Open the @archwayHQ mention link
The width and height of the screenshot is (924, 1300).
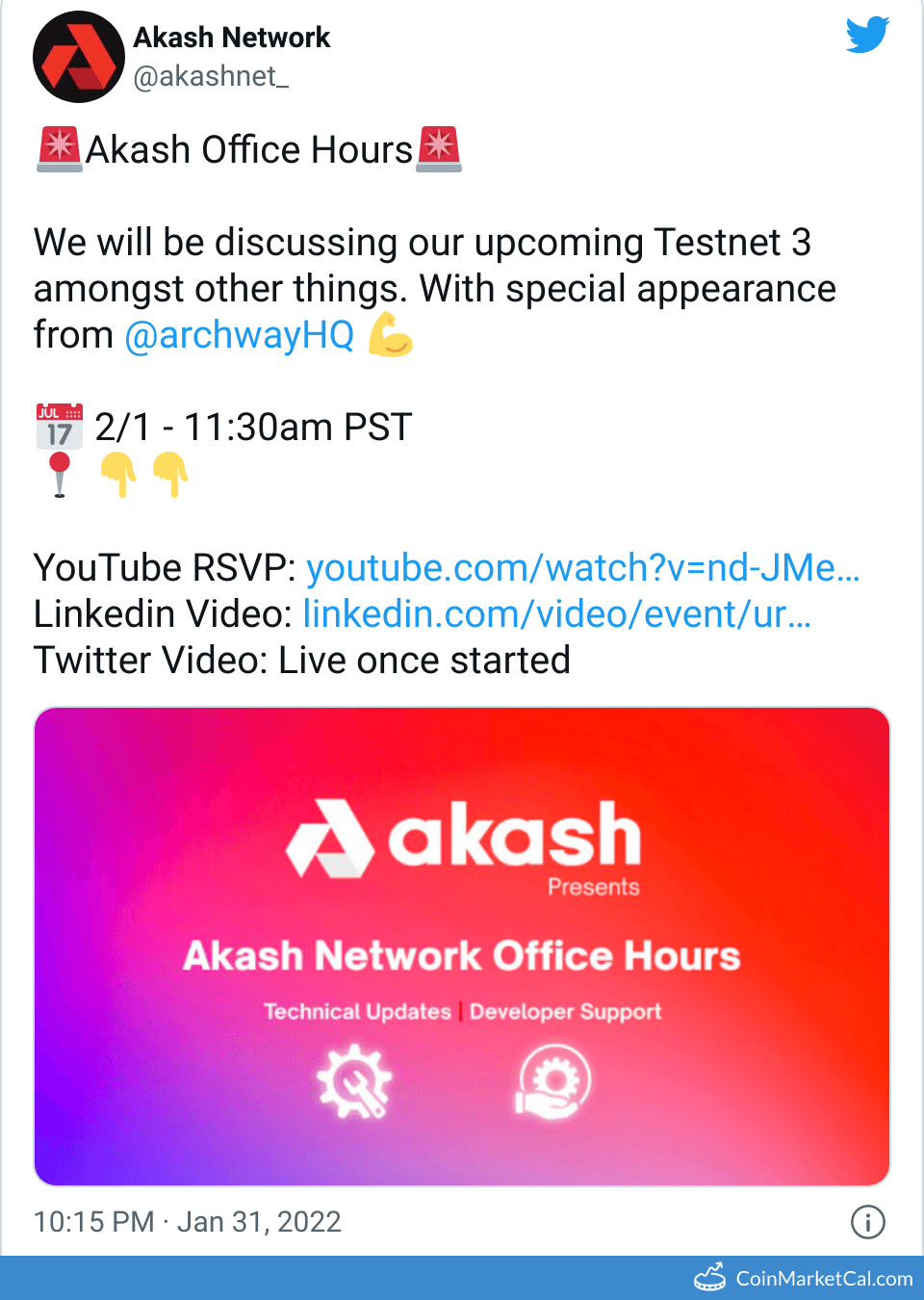pos(240,335)
